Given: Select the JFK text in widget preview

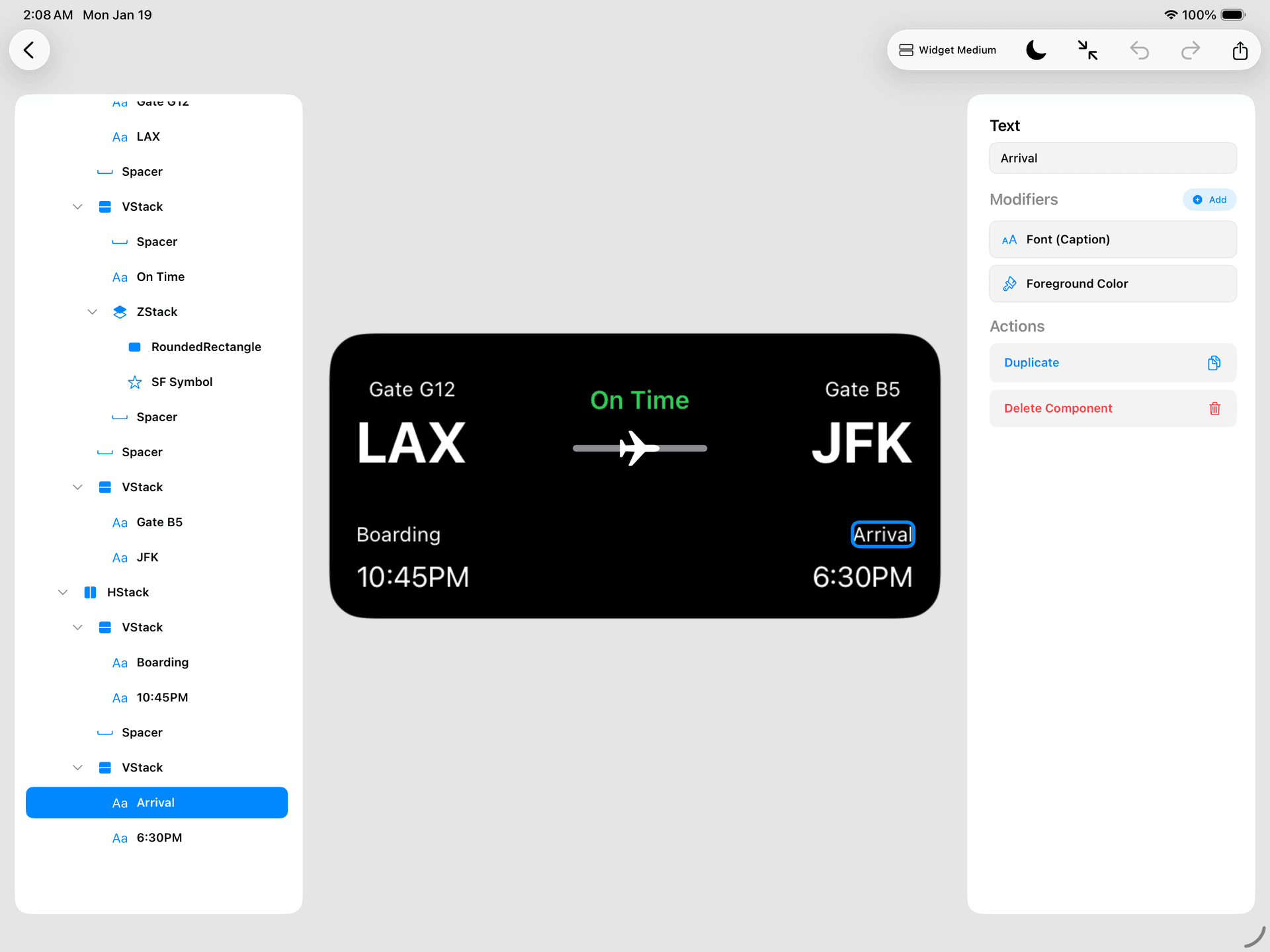Looking at the screenshot, I should pos(862,444).
